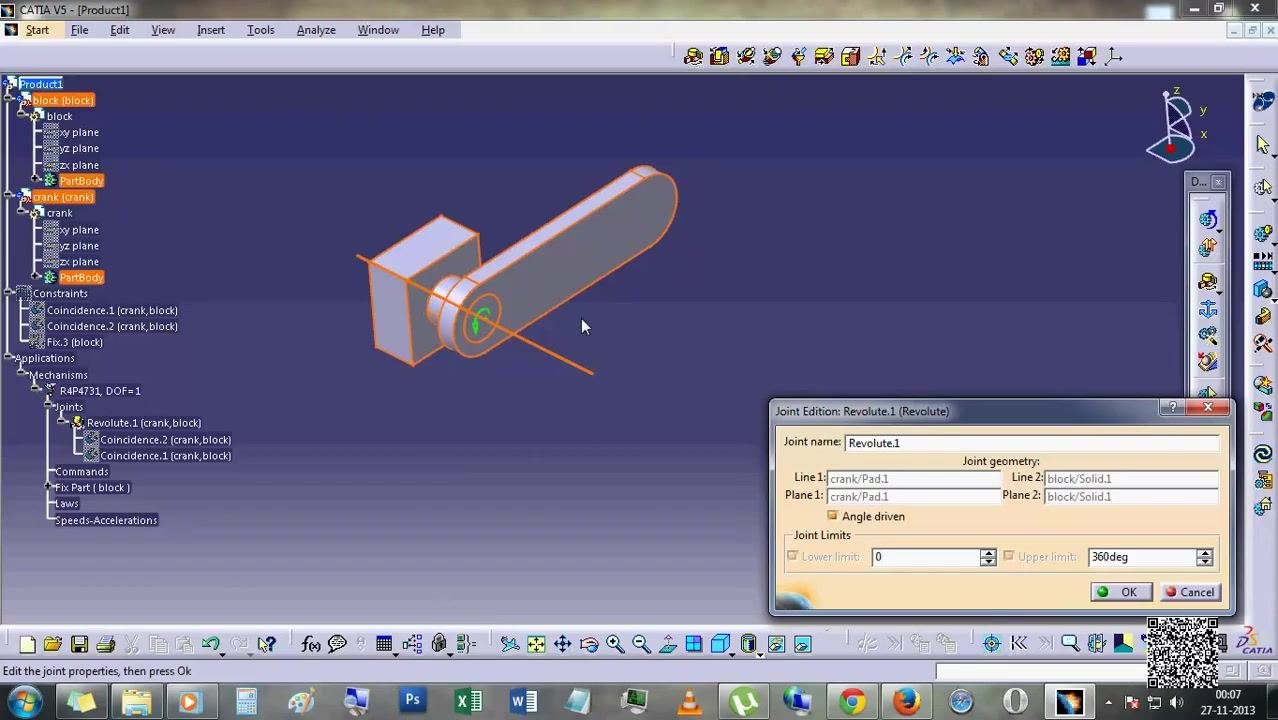Toggle the Upper limit checkbox
Image resolution: width=1278 pixels, height=720 pixels.
[x=1008, y=556]
